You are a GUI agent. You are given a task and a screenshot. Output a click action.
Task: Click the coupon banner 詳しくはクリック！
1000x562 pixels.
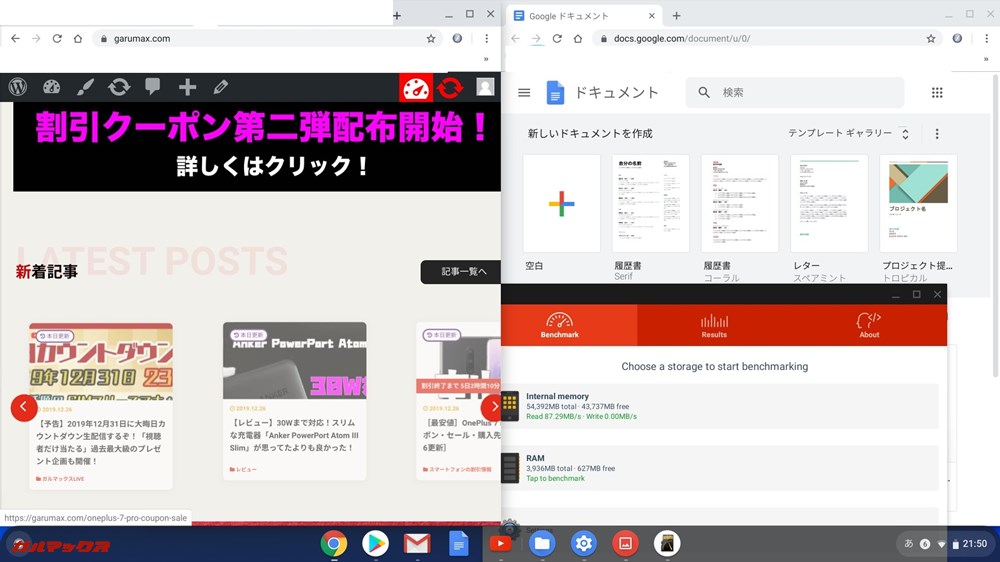257,147
